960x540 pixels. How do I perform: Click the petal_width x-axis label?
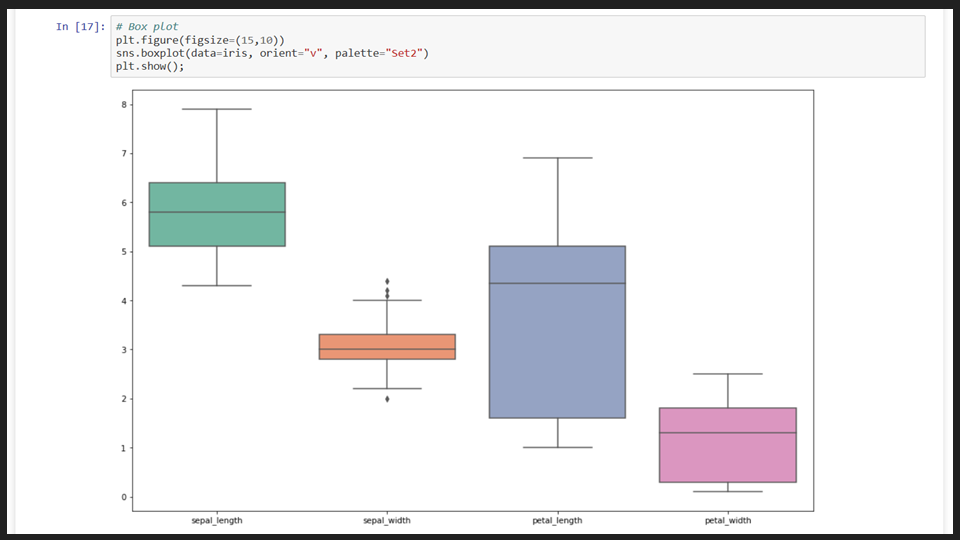727,520
